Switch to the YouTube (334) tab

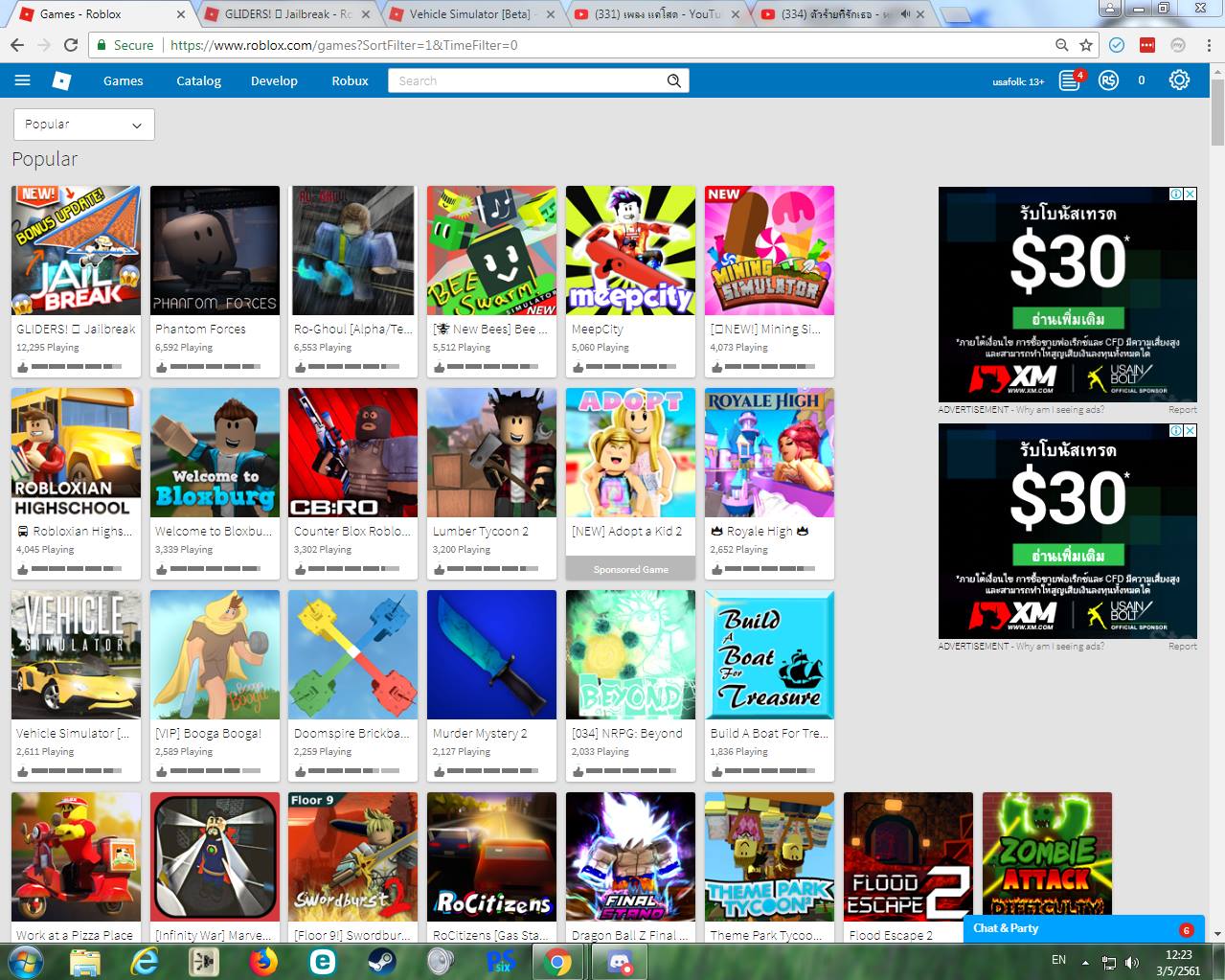[x=841, y=14]
